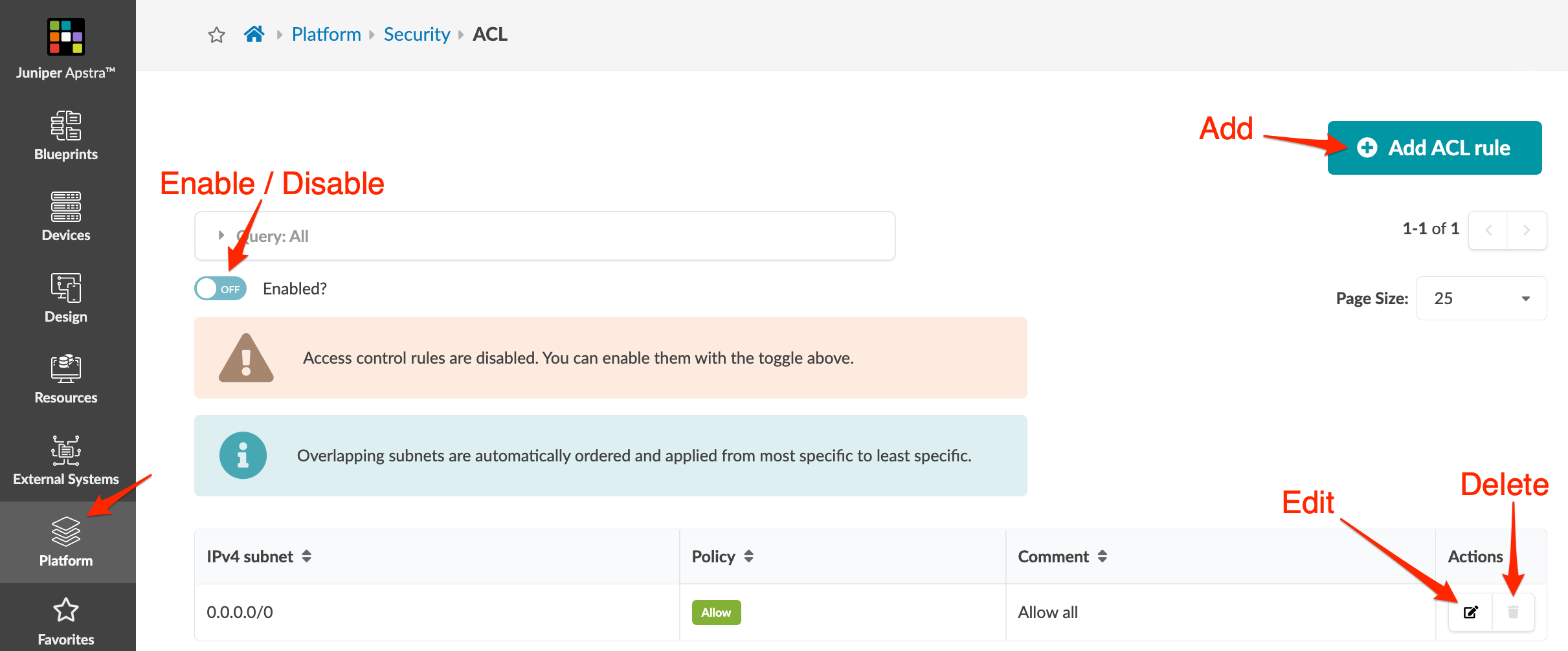Click the Juniper Apstra logo icon

click(x=65, y=37)
